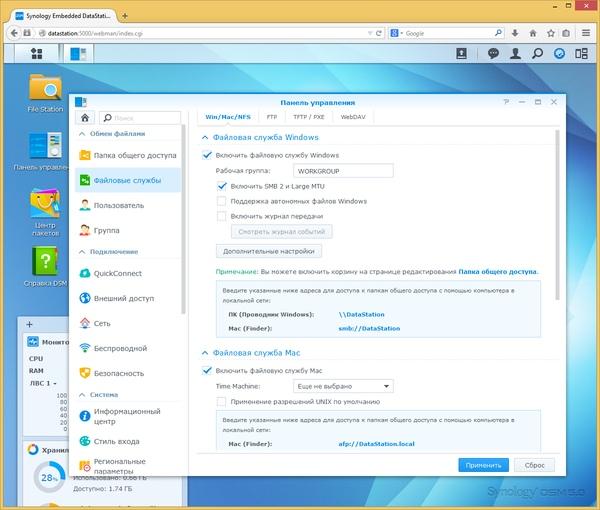Open blue circular check status icon in DSM toolbar

pos(559,54)
